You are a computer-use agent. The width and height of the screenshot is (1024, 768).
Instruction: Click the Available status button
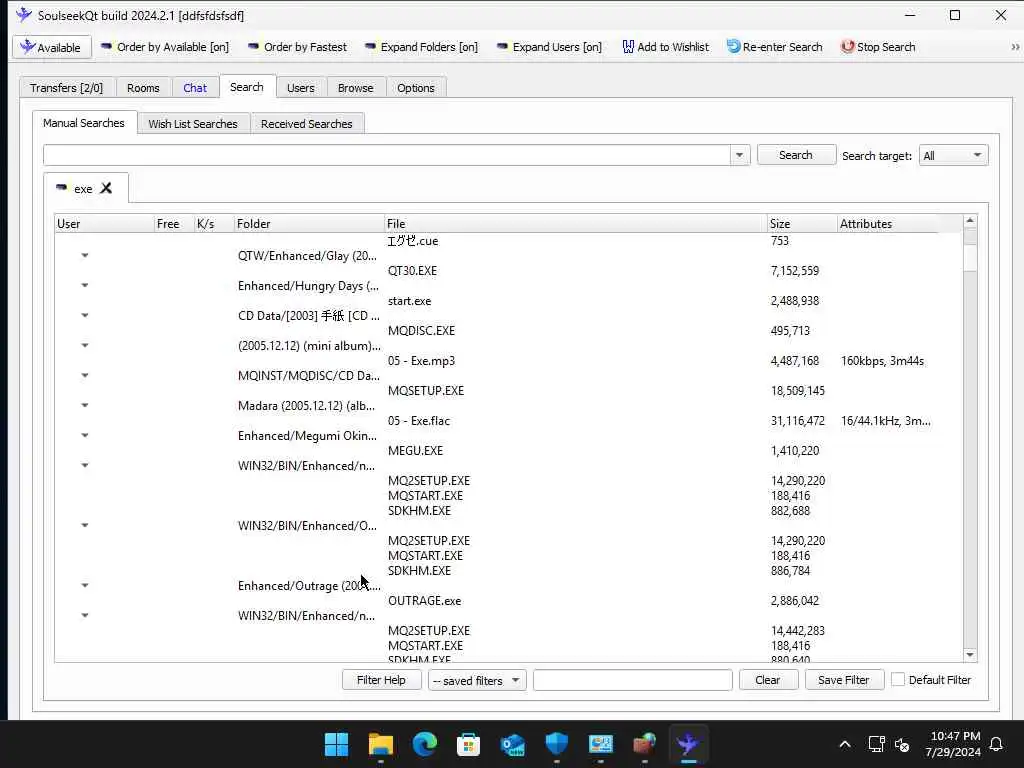[x=52, y=48]
